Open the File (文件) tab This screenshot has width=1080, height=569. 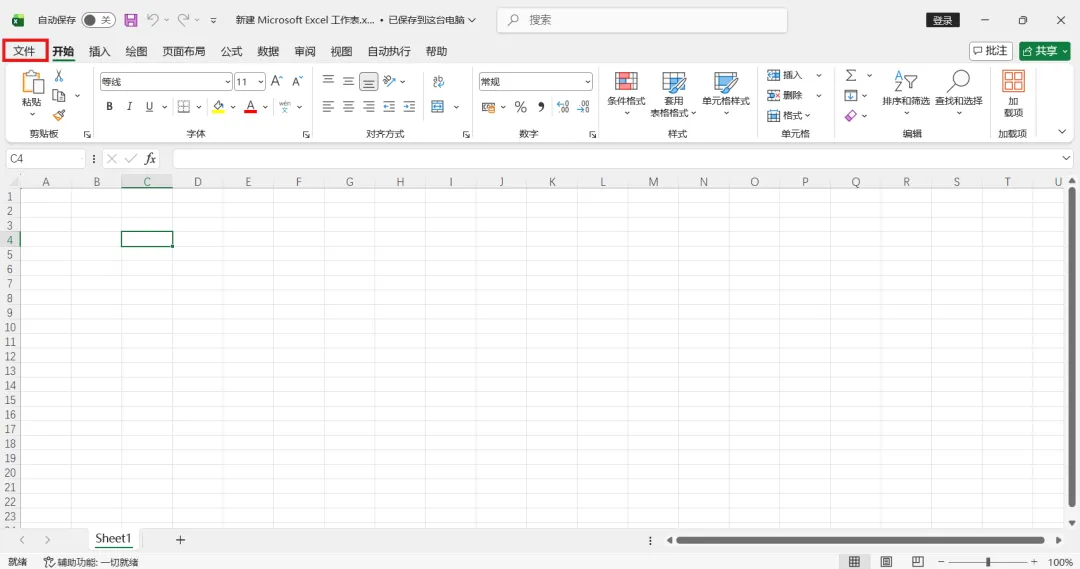click(x=24, y=51)
